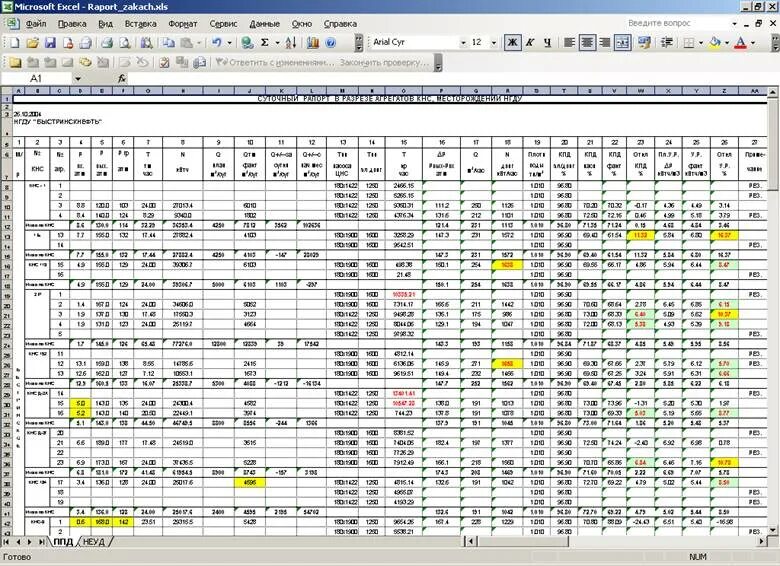Screen dimensions: 780x566
Task: Open the Borders dropdown arrow
Action: click(x=701, y=43)
